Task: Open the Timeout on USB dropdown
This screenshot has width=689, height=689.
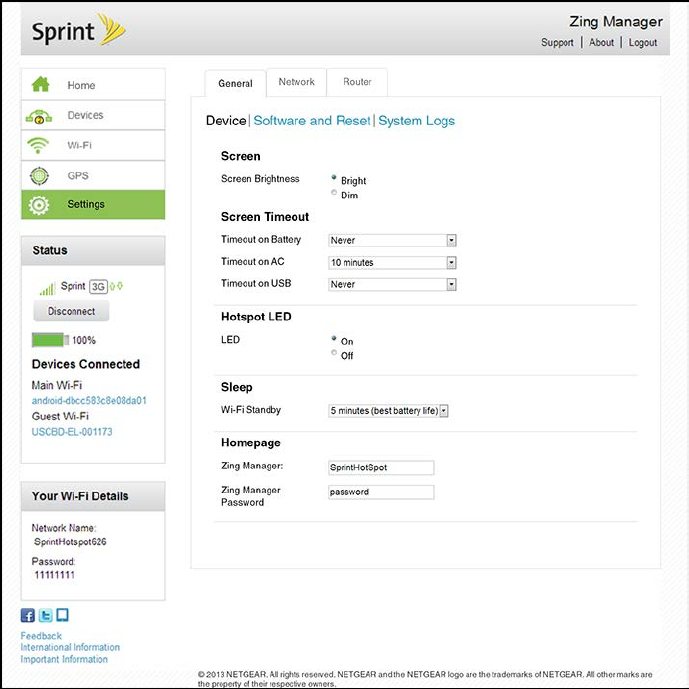Action: tap(392, 285)
